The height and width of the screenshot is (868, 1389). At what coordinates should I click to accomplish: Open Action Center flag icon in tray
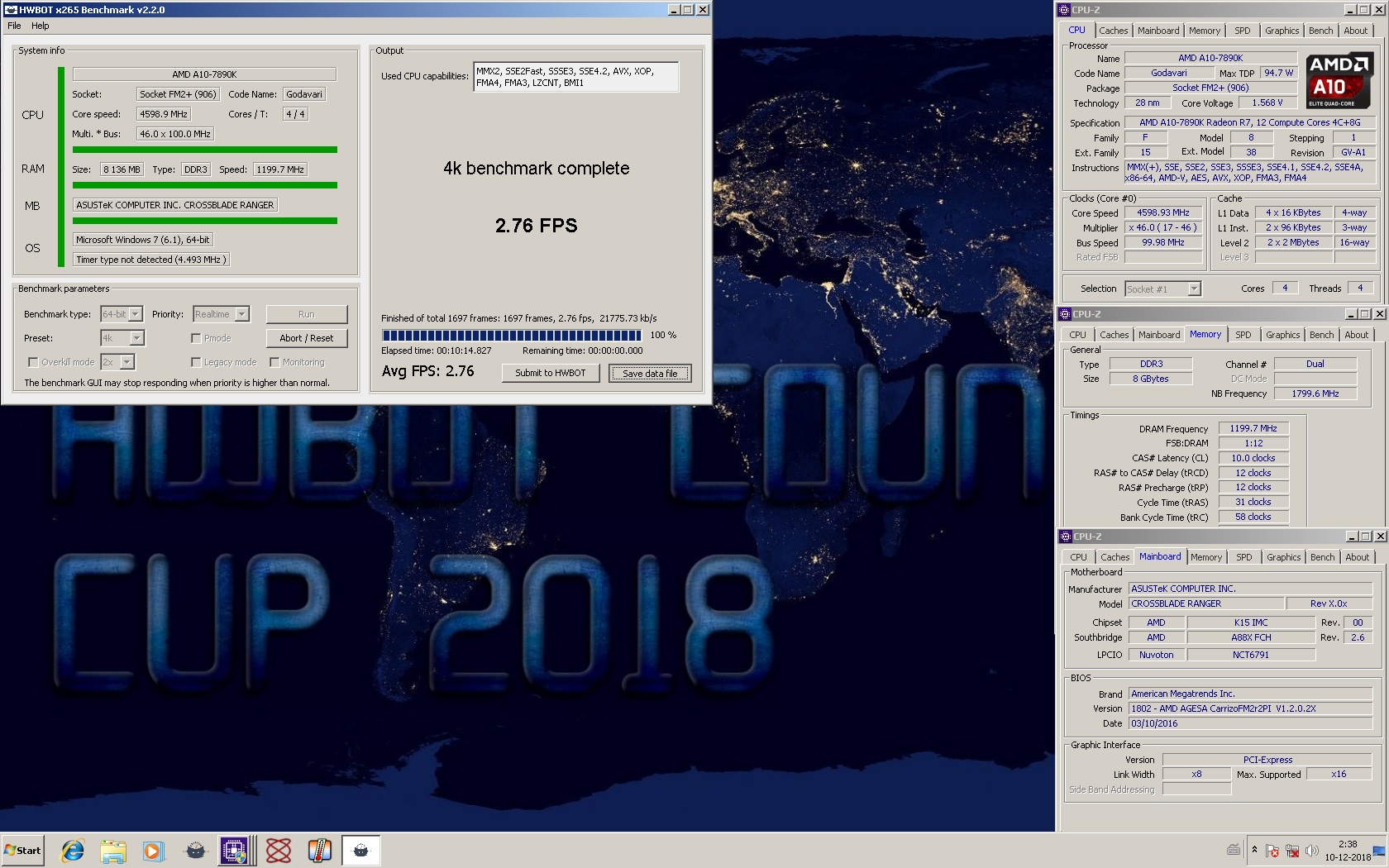point(1272,850)
